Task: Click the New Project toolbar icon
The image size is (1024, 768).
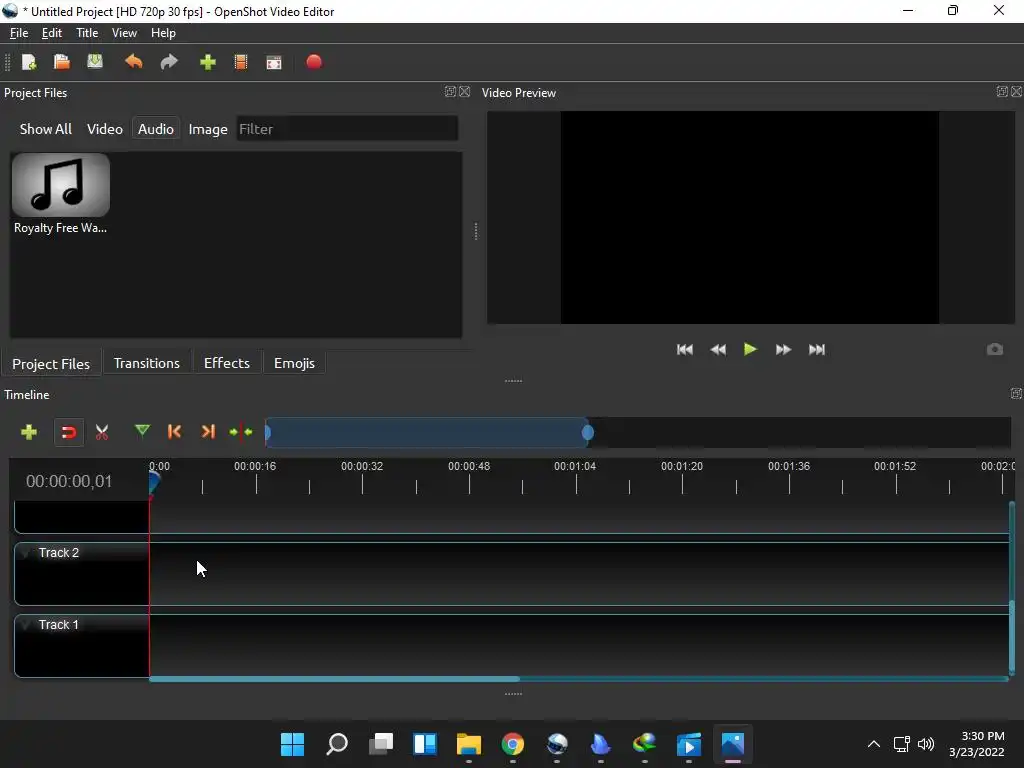Action: (29, 62)
